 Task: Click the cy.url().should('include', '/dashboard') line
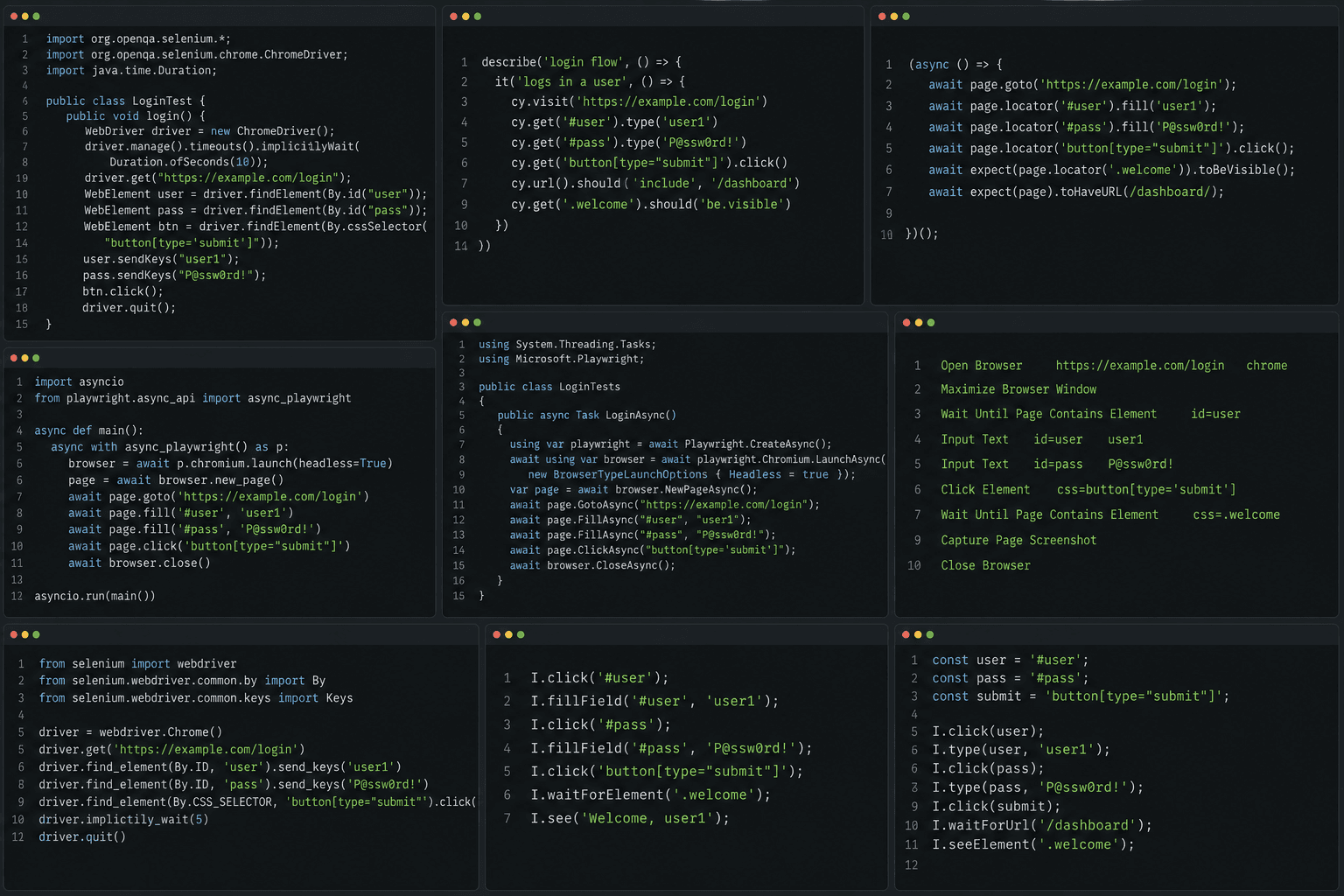click(x=655, y=183)
